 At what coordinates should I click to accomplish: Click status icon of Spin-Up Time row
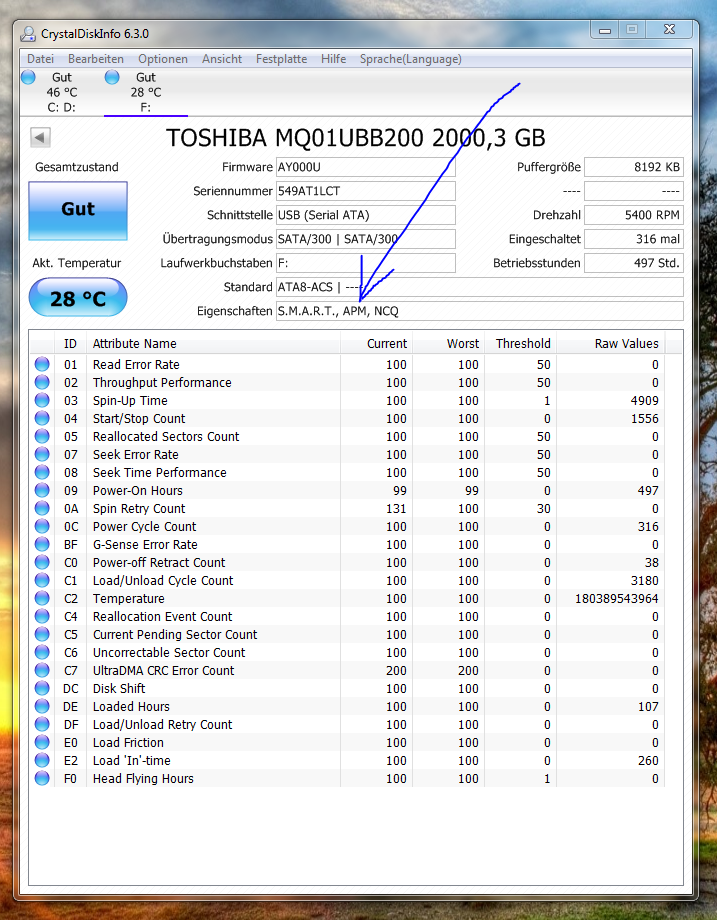pos(42,400)
